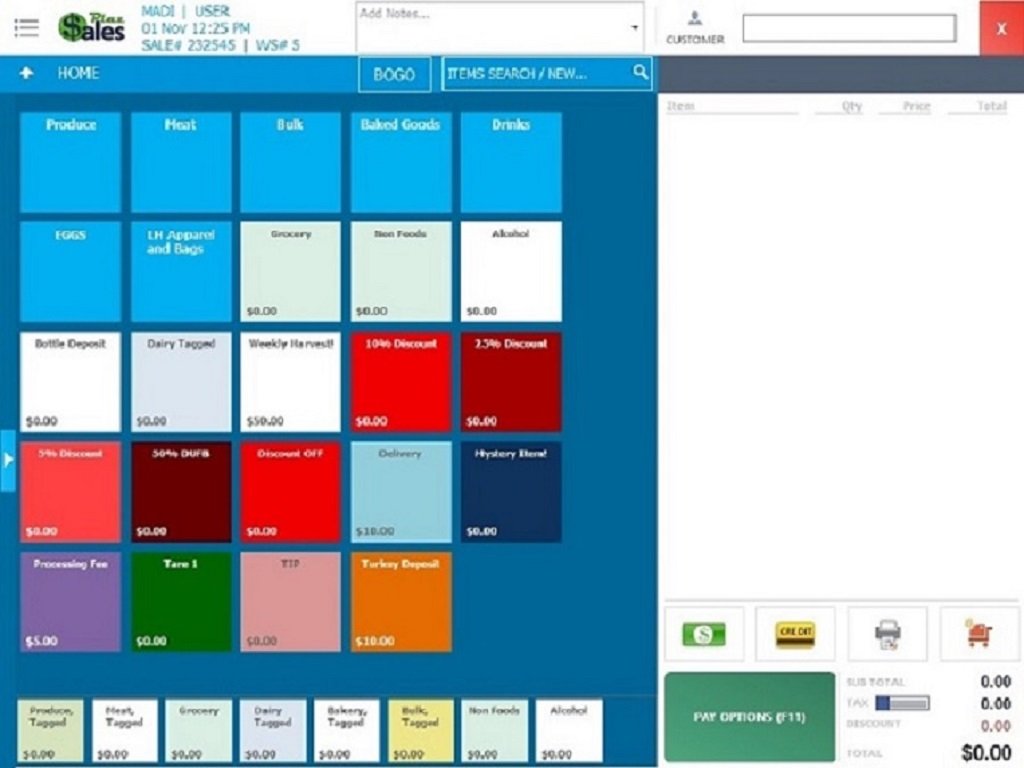The width and height of the screenshot is (1024, 768).
Task: Select Dairy Tagged in bottom quick bar
Action: [272, 730]
